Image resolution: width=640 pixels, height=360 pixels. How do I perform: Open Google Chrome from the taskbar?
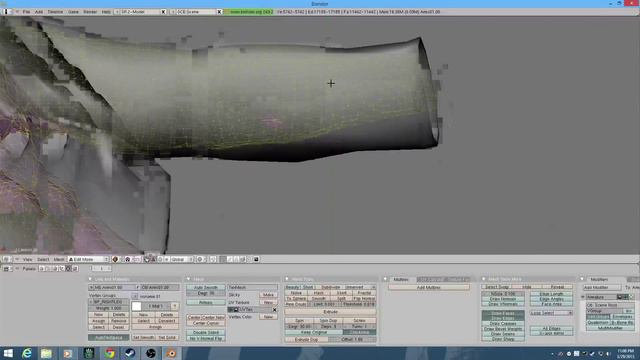coord(109,353)
